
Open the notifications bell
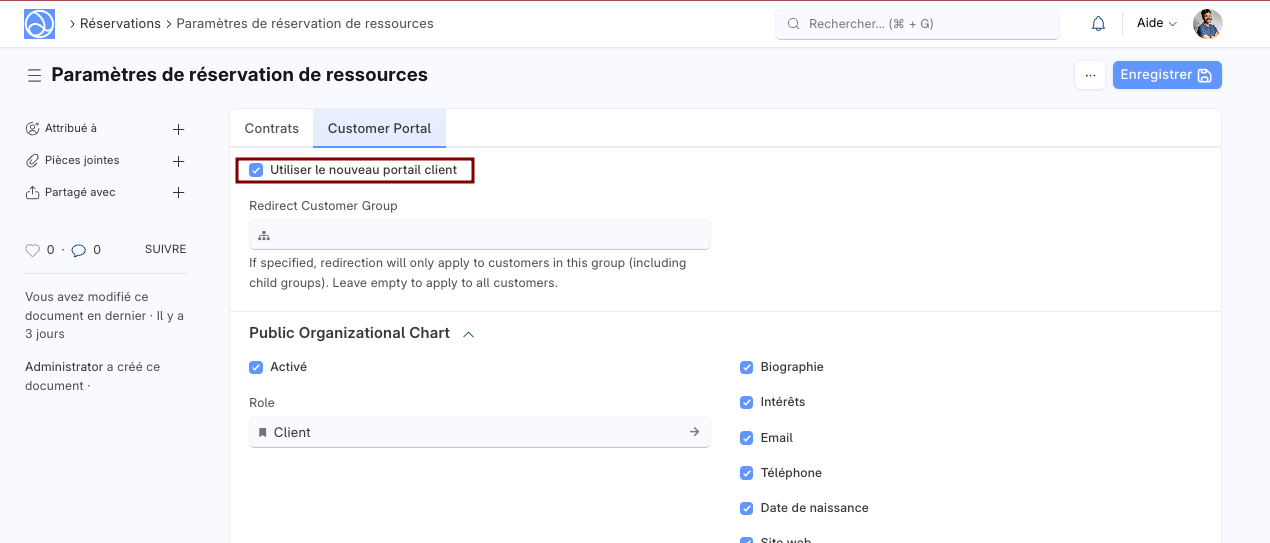point(1098,23)
